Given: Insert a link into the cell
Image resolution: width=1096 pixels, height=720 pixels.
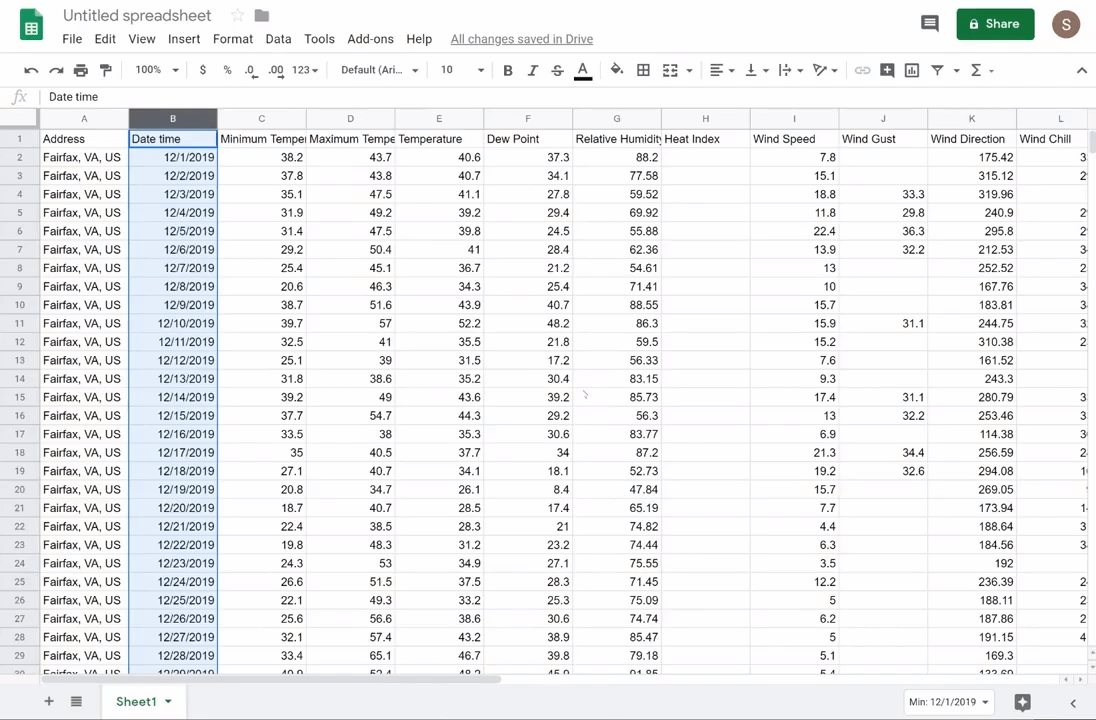Looking at the screenshot, I should [862, 70].
